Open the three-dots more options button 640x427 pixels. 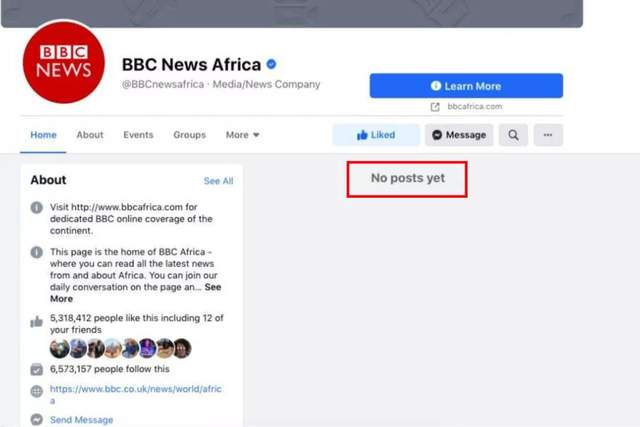(x=547, y=135)
